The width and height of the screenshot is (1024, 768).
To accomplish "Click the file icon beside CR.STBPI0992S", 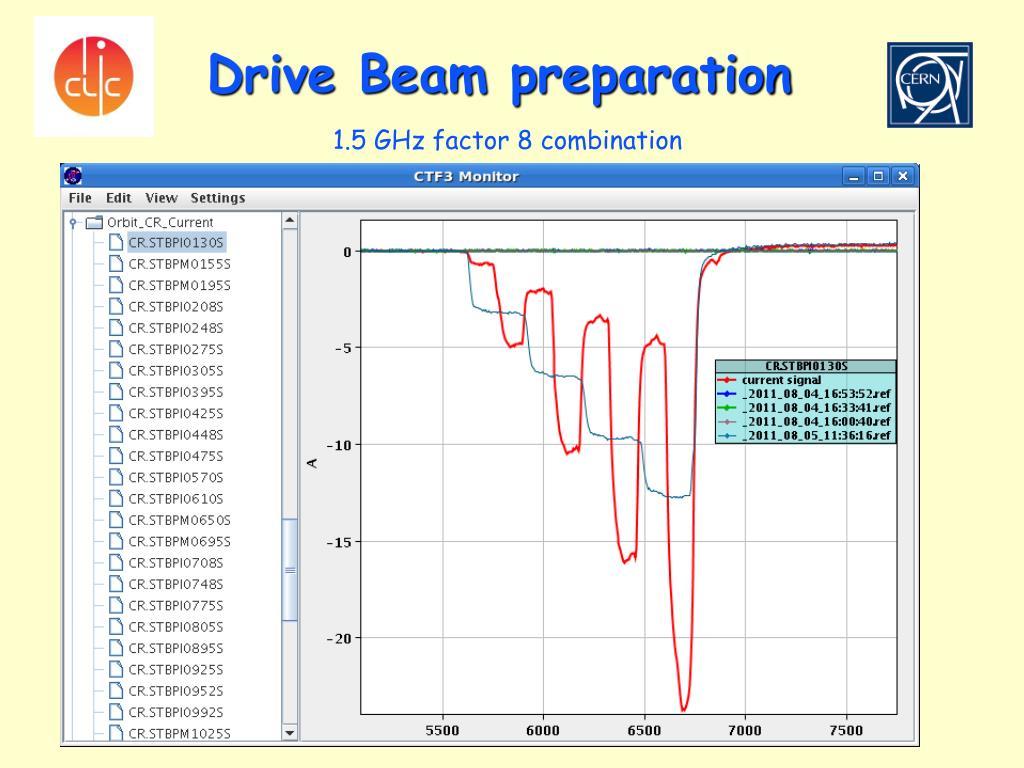I will (116, 712).
